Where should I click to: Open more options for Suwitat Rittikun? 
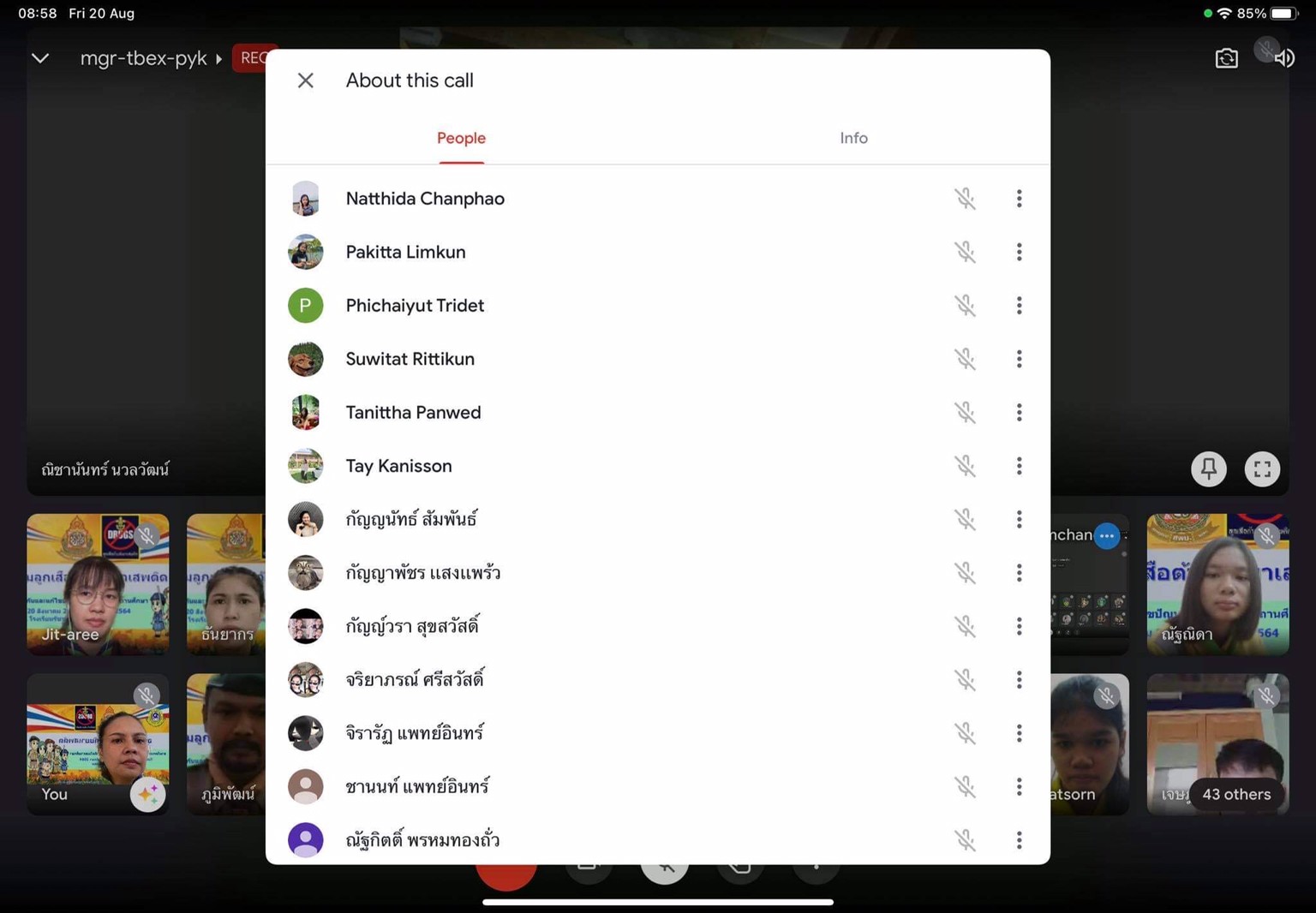pyautogui.click(x=1019, y=359)
